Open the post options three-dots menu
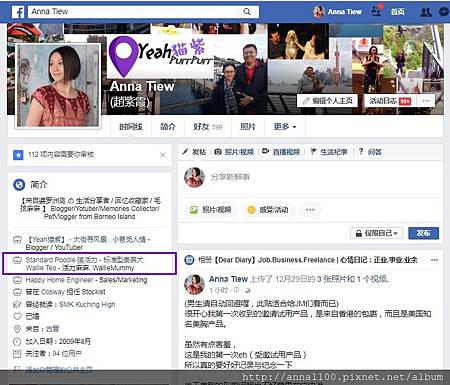Screen dimensions: 450x385 (434, 260)
